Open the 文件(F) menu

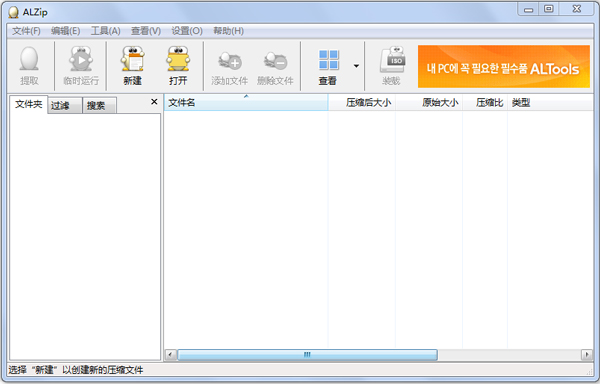[x=26, y=31]
